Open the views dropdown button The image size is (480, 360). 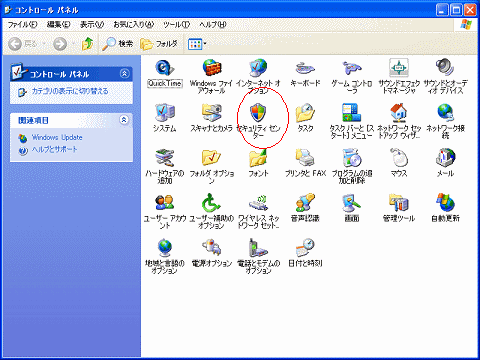pyautogui.click(x=197, y=44)
